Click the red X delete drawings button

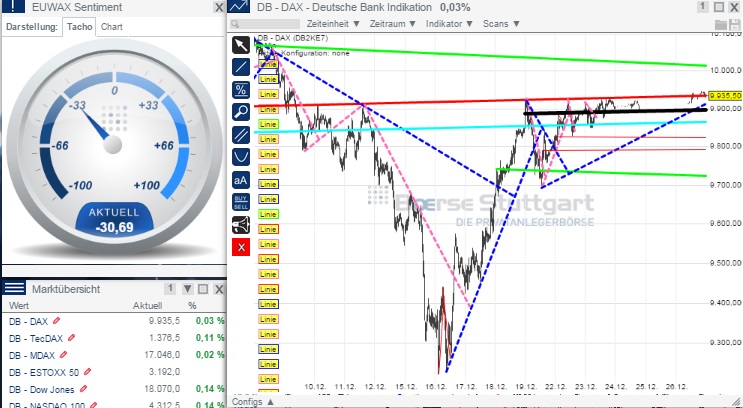click(x=241, y=247)
